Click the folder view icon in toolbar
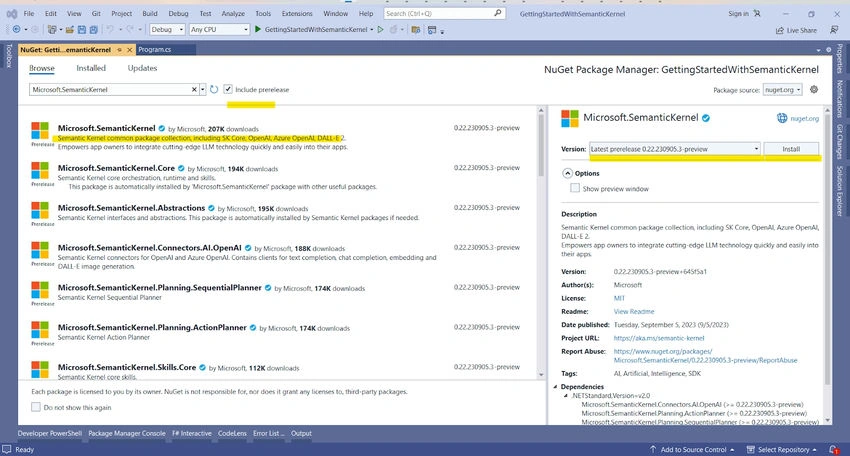This screenshot has width=850, height=456. click(x=416, y=30)
